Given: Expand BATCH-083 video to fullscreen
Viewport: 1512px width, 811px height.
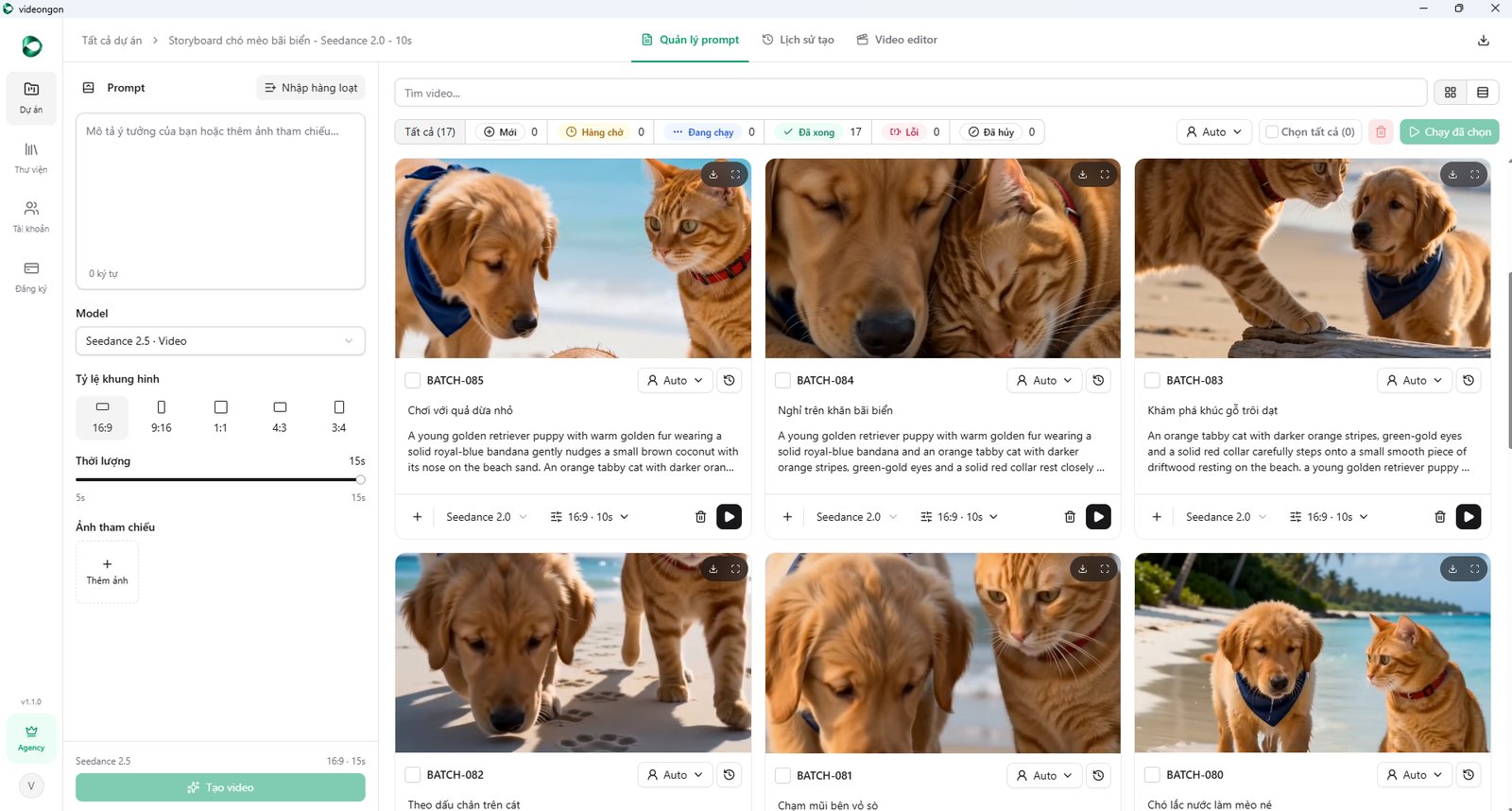Looking at the screenshot, I should click(x=1475, y=175).
